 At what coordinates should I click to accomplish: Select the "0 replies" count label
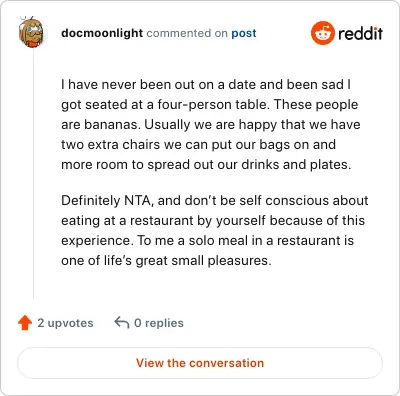pos(159,323)
